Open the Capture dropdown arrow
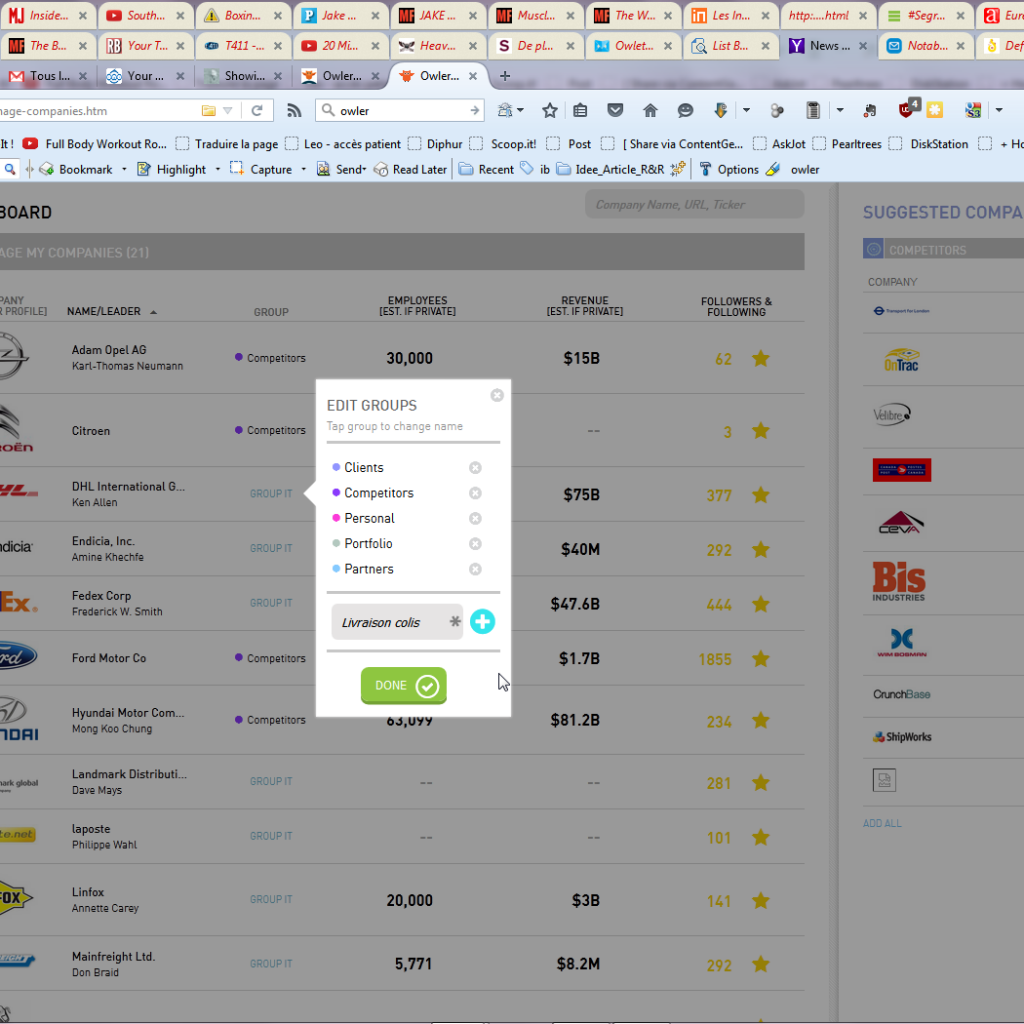 coord(304,170)
